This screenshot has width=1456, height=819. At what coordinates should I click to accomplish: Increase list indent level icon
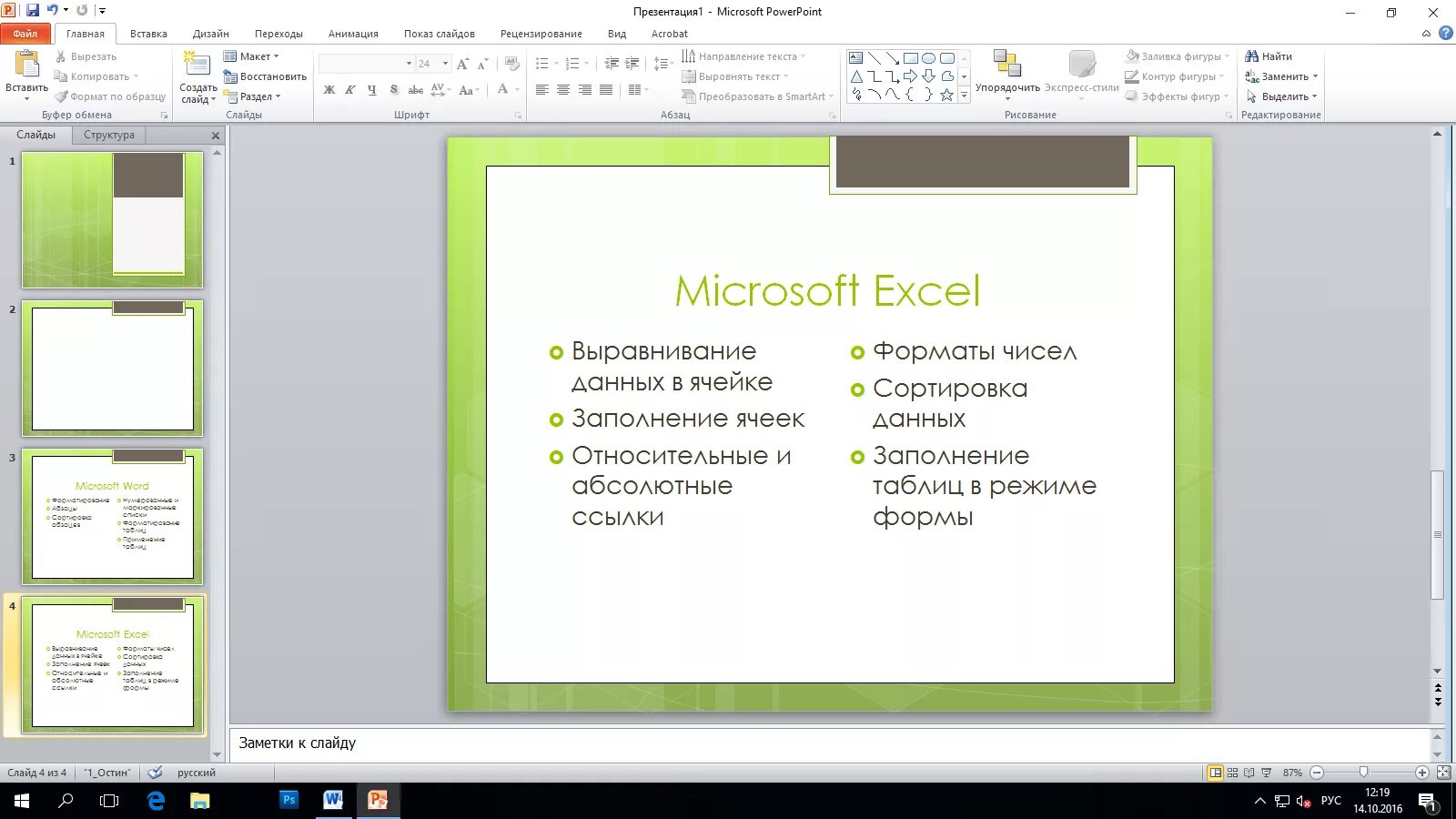(632, 64)
